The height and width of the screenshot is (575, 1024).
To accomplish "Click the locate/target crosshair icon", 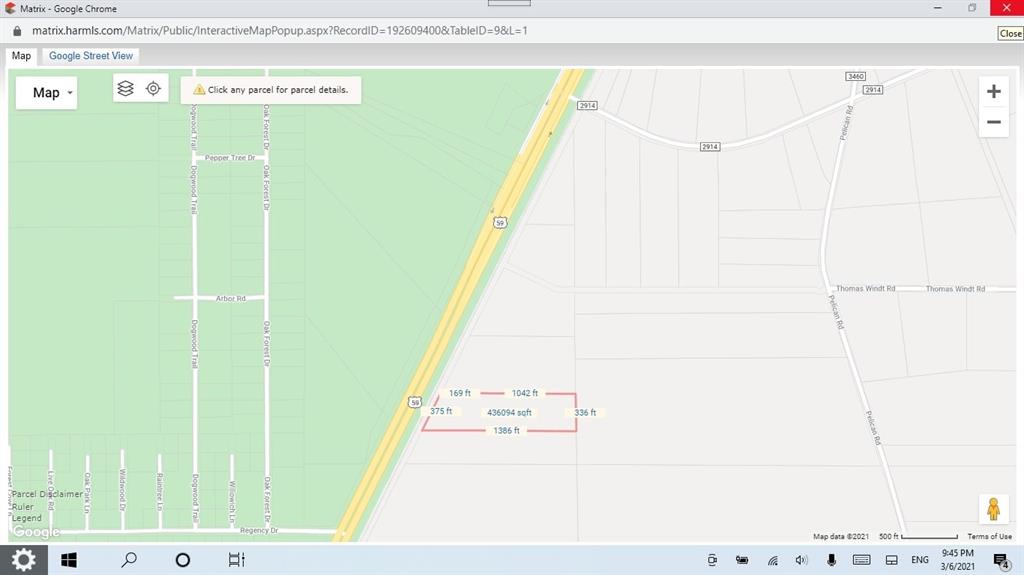I will tap(153, 89).
